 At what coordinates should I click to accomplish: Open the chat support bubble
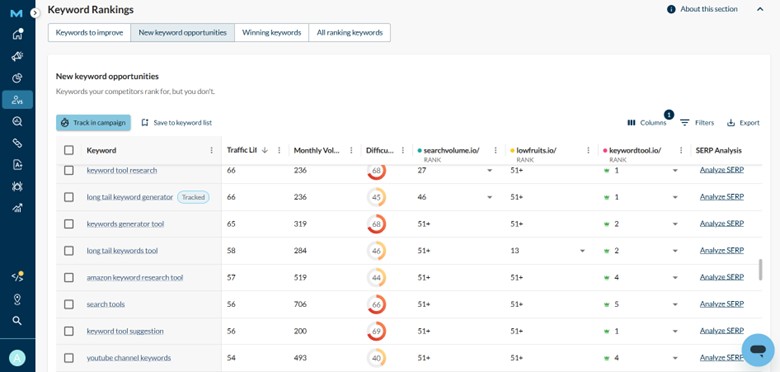click(x=758, y=350)
